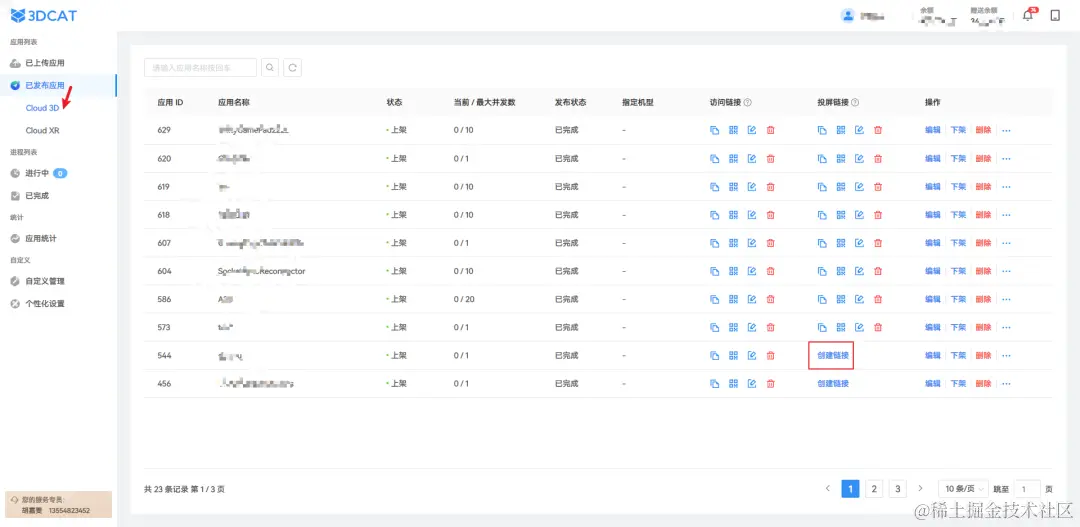Image resolution: width=1080 pixels, height=527 pixels.
Task: Click help icon beside 访问链接 header
Action: [x=747, y=102]
